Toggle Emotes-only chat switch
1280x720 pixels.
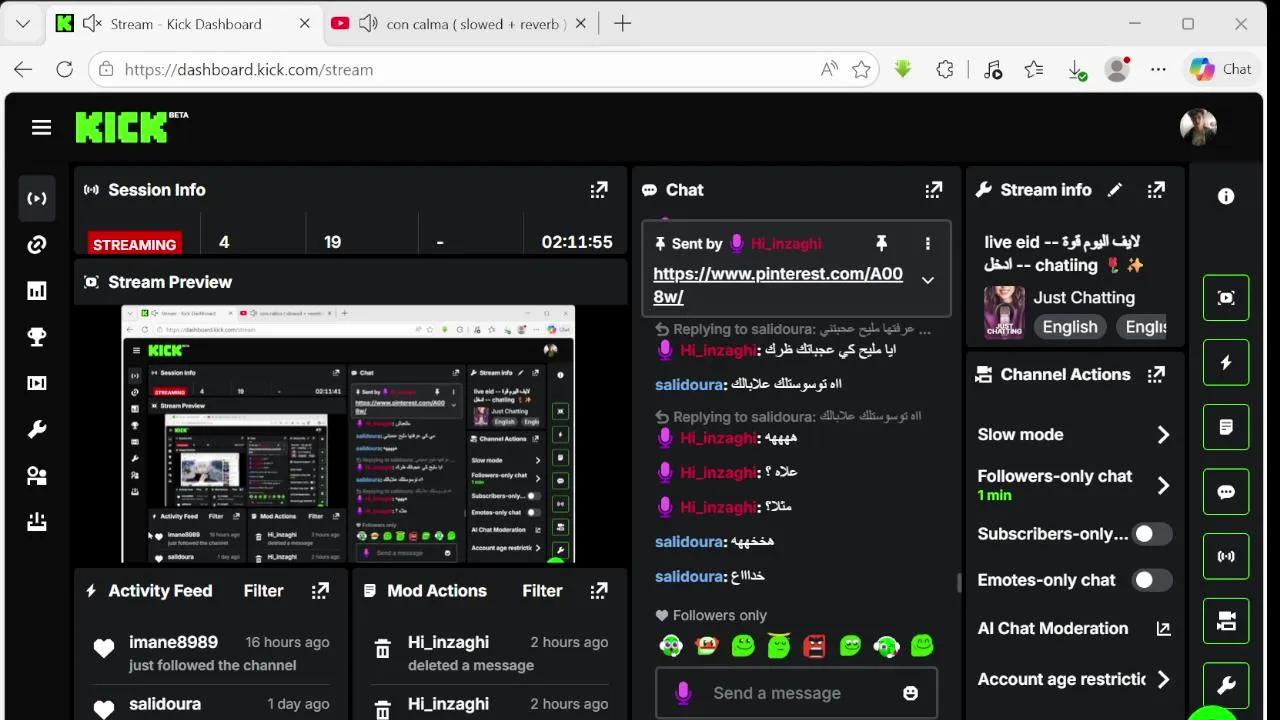click(1151, 580)
